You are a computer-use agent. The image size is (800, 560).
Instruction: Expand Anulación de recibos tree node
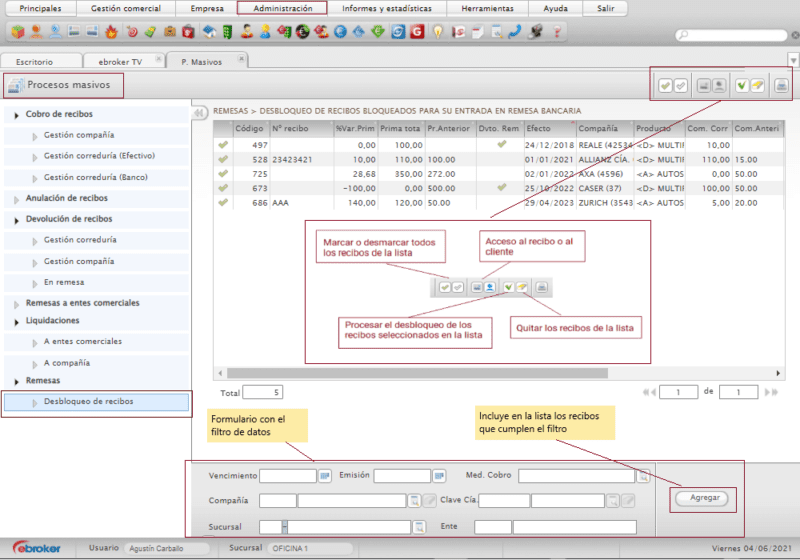(x=16, y=199)
